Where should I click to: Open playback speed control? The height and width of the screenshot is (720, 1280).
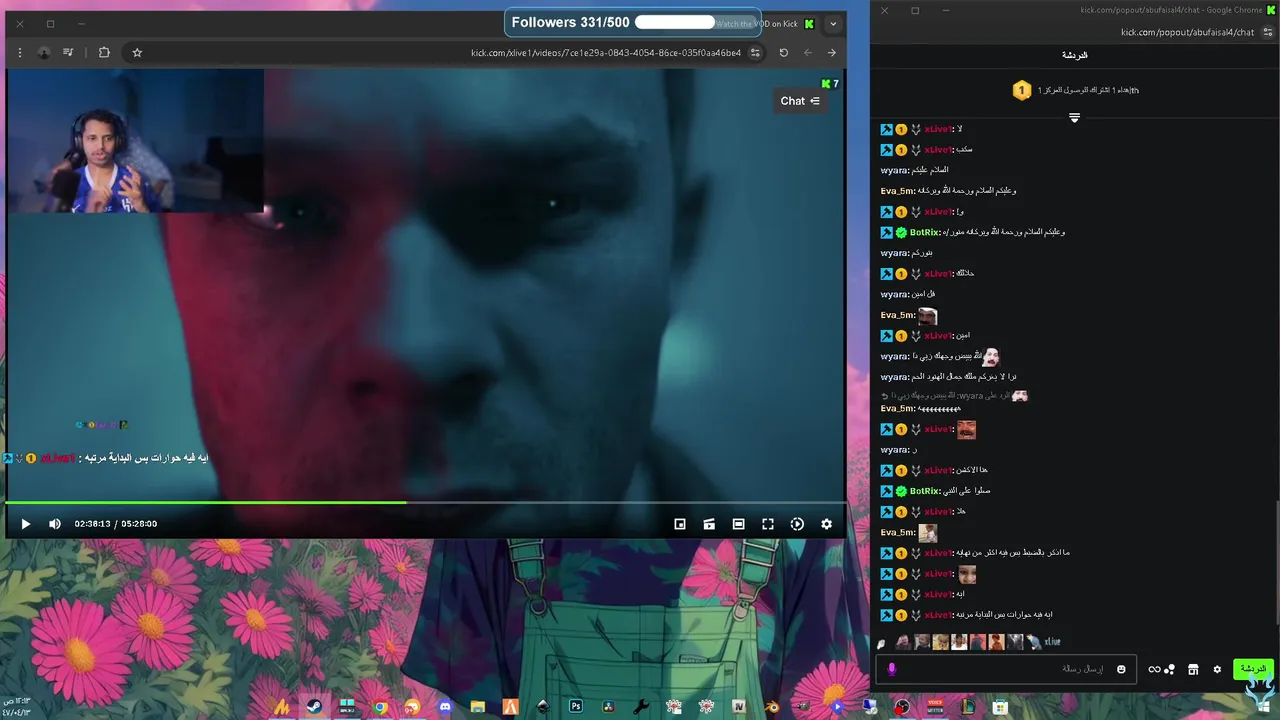[x=797, y=524]
